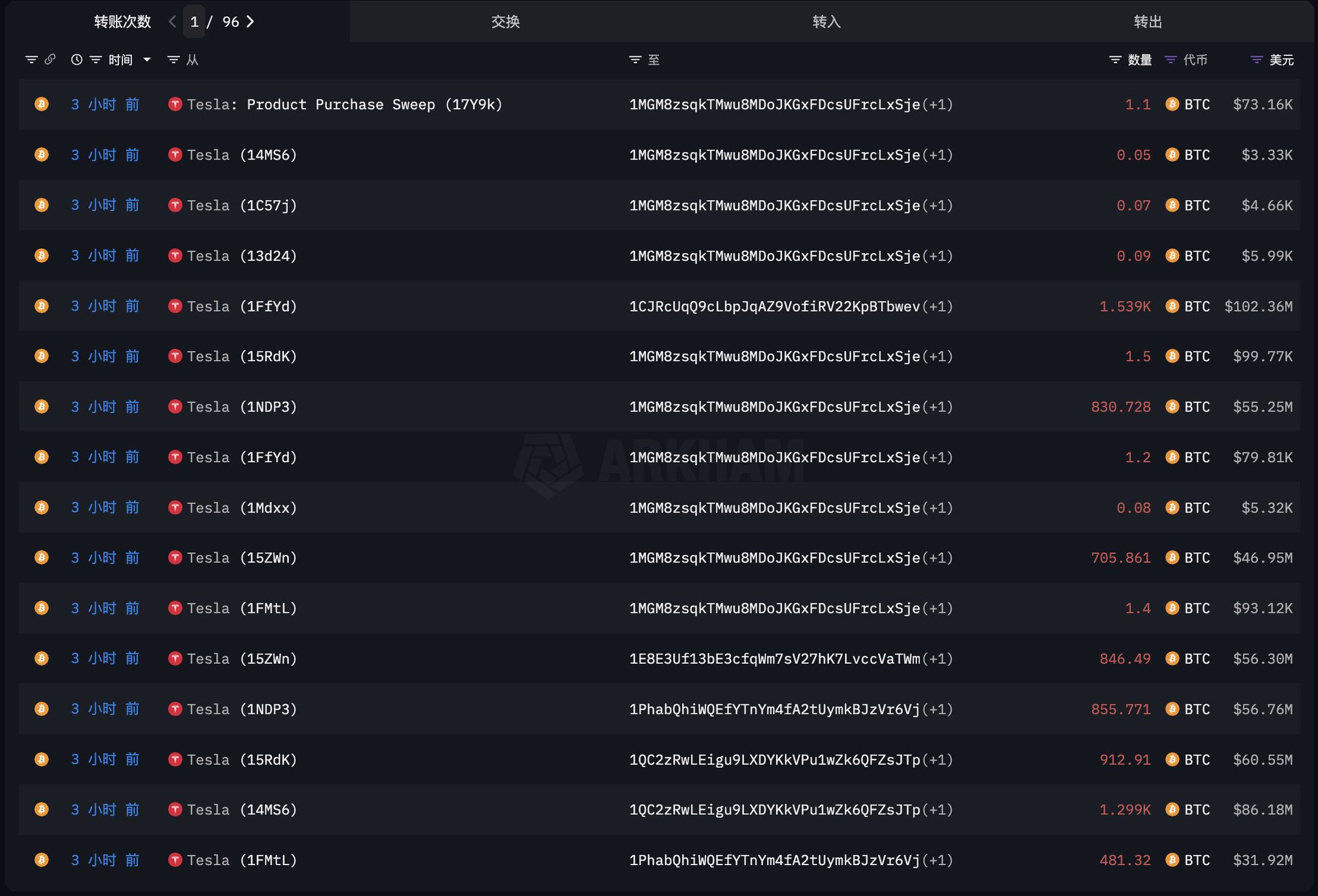This screenshot has width=1318, height=896.
Task: Click the BTC token in the 481.32 row
Action: click(1188, 860)
